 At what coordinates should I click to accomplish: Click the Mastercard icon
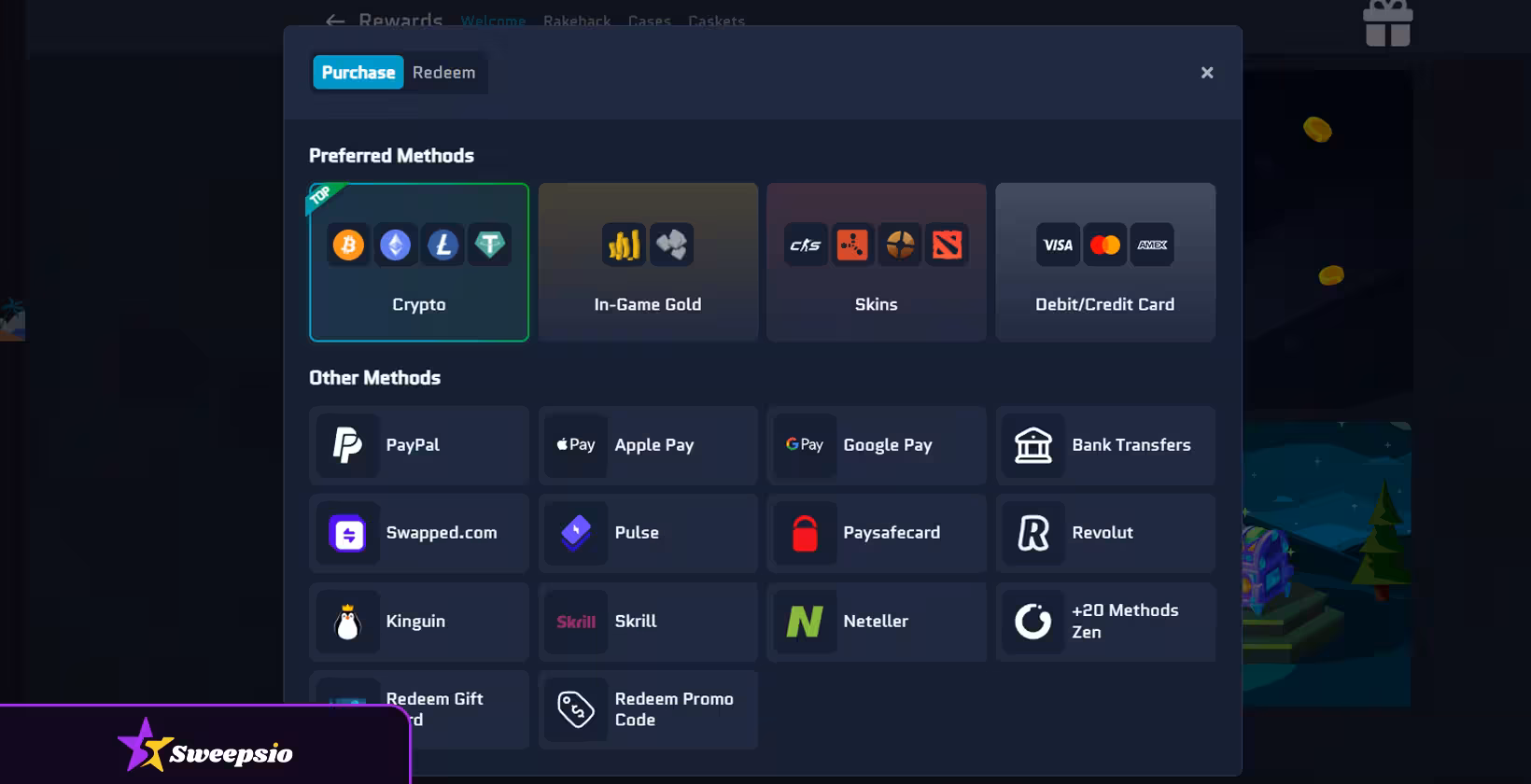pyautogui.click(x=1105, y=245)
